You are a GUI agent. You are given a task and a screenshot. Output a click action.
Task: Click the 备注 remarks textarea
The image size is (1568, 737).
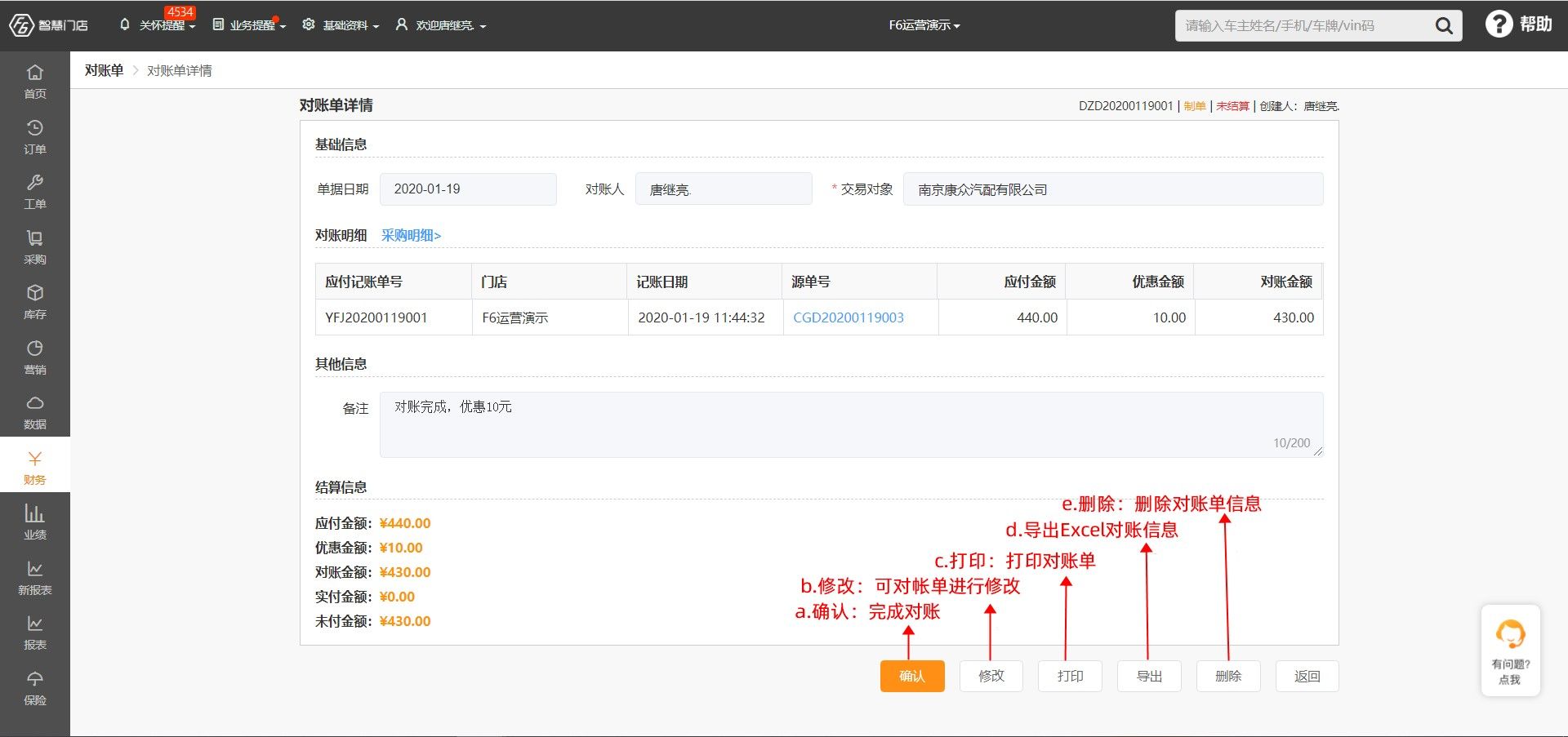pyautogui.click(x=851, y=424)
